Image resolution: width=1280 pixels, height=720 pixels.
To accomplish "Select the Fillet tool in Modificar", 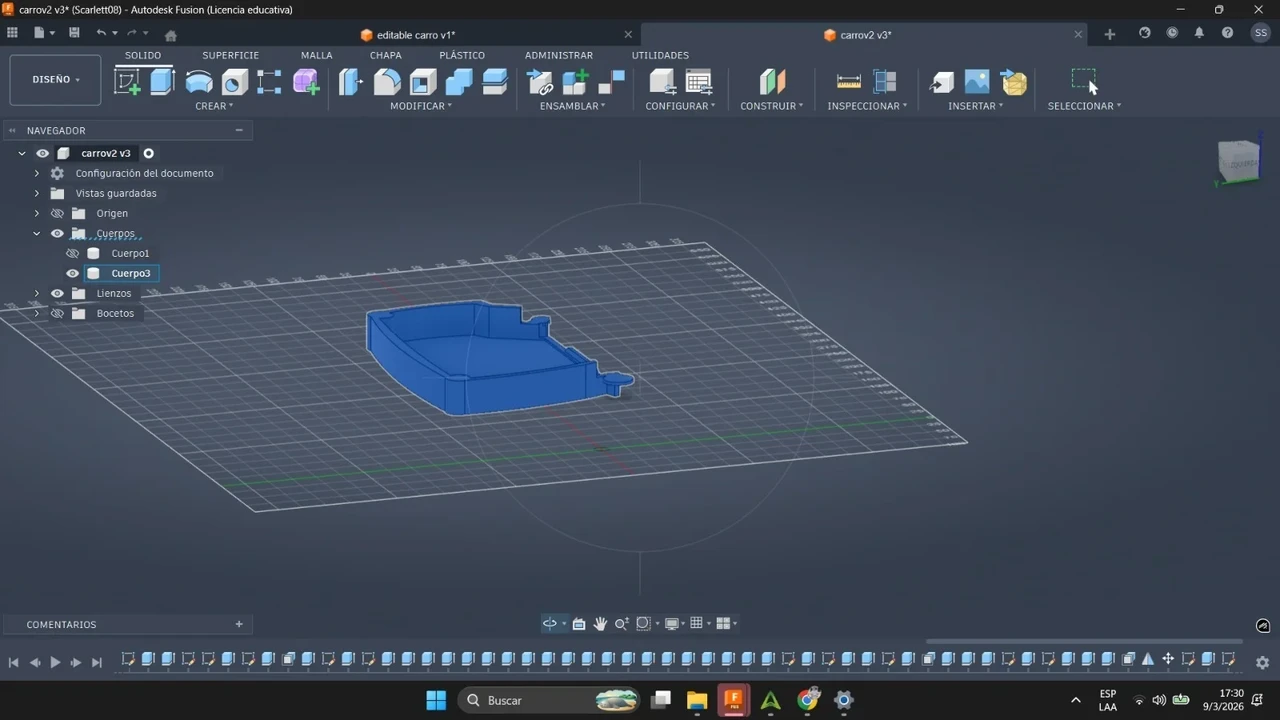I will pyautogui.click(x=387, y=81).
